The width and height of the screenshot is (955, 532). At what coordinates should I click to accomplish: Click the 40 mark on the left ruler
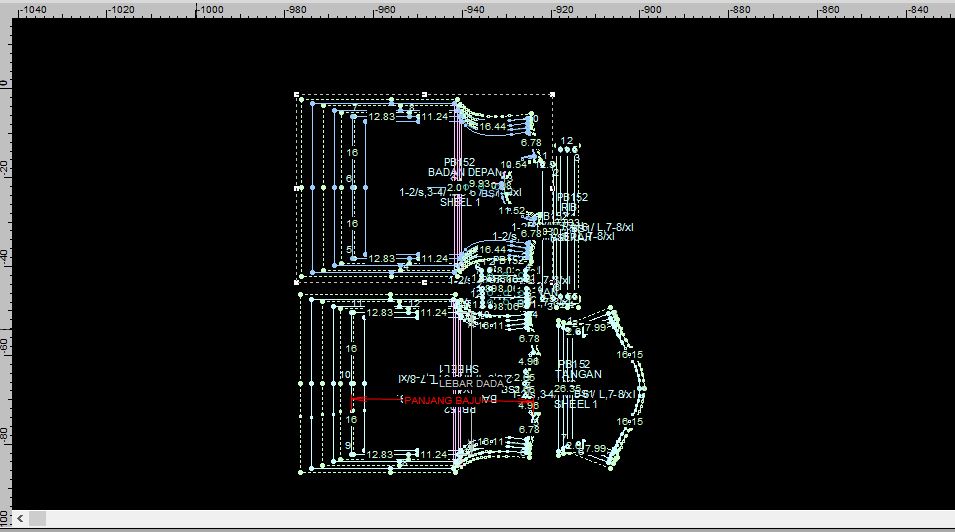point(5,256)
